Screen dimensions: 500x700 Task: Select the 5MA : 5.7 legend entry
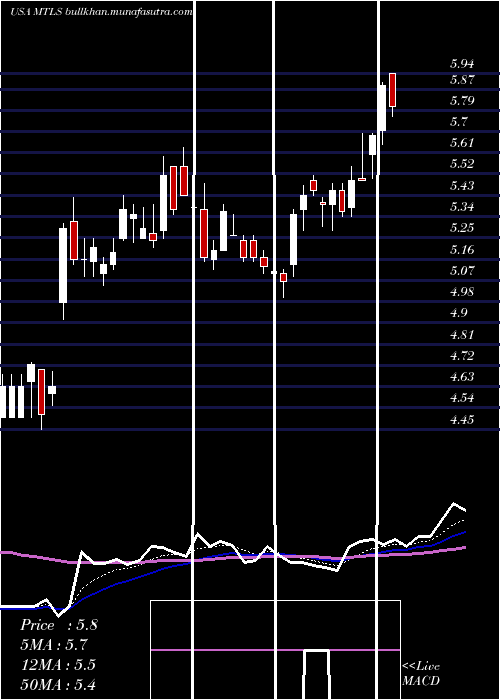pyautogui.click(x=54, y=645)
